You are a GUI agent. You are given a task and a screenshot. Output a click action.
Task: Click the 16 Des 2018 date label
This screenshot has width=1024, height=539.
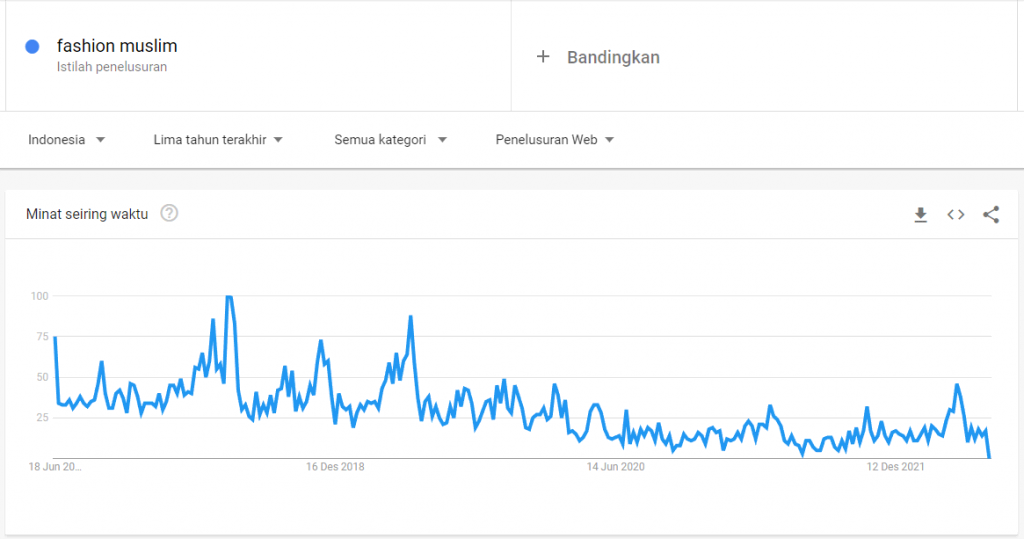(335, 467)
